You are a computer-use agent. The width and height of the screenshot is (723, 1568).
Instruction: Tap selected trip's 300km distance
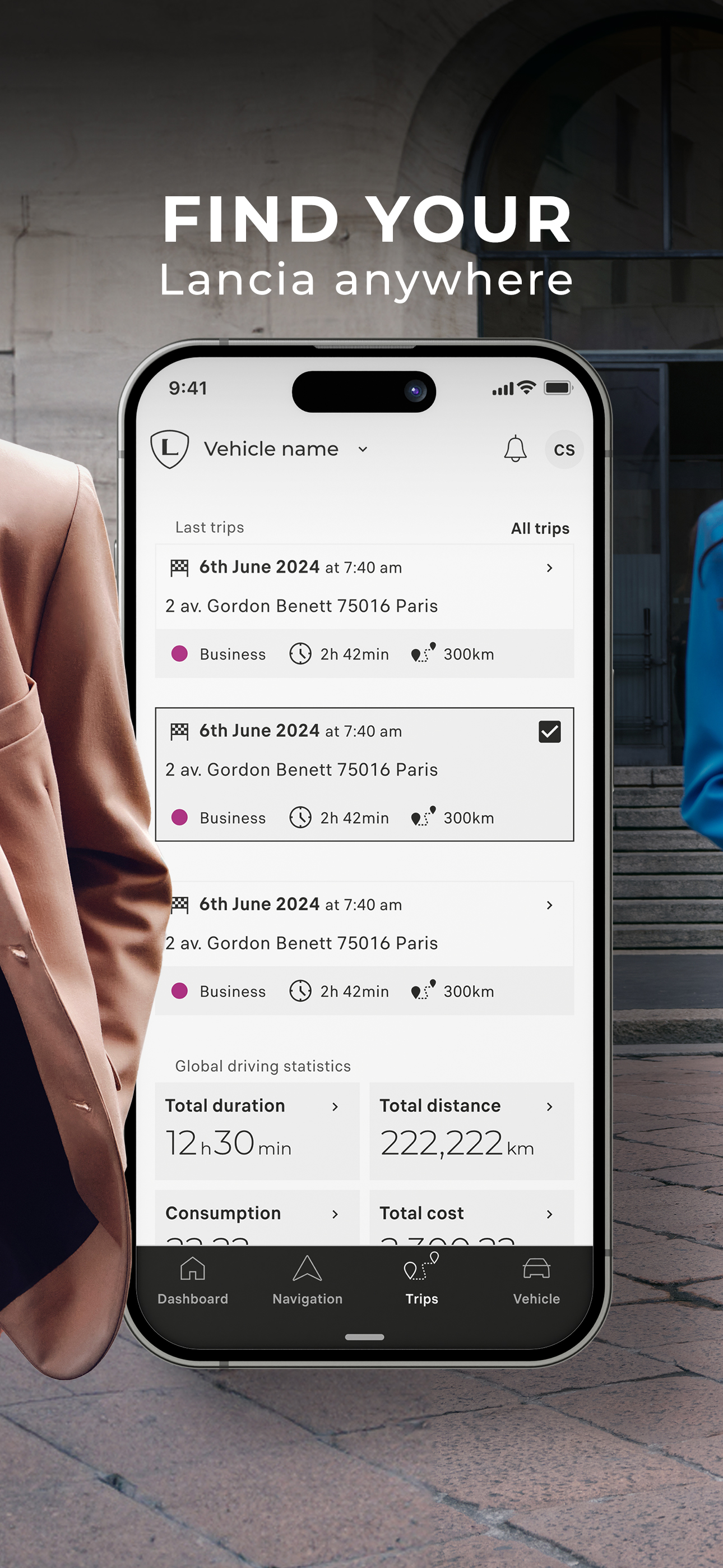coord(469,818)
